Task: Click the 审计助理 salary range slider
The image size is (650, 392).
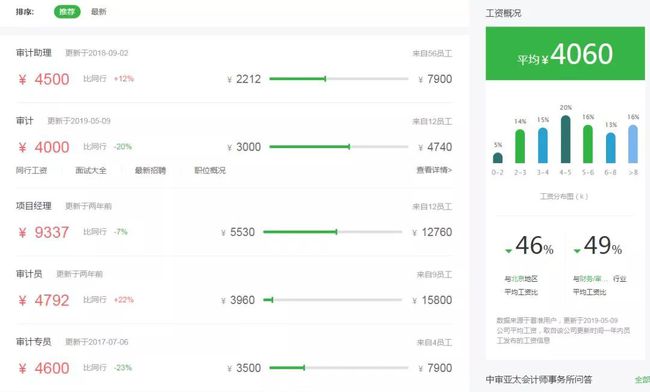Action: point(339,79)
